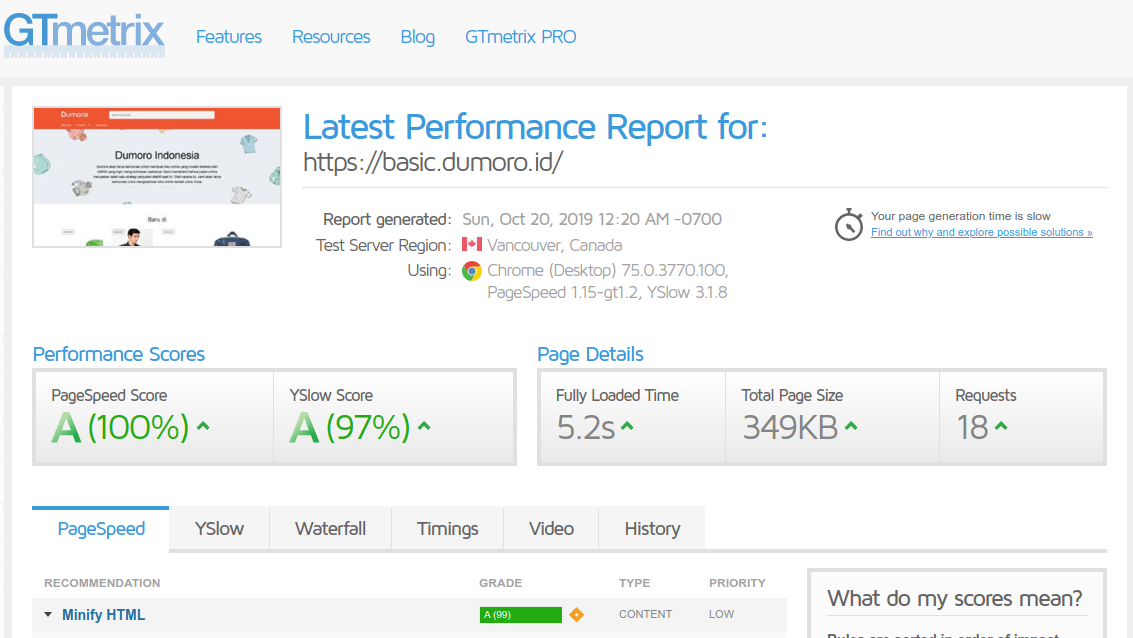Expand the Minify HTML recommendation arrow
Viewport: 1133px width, 638px height.
[48, 615]
